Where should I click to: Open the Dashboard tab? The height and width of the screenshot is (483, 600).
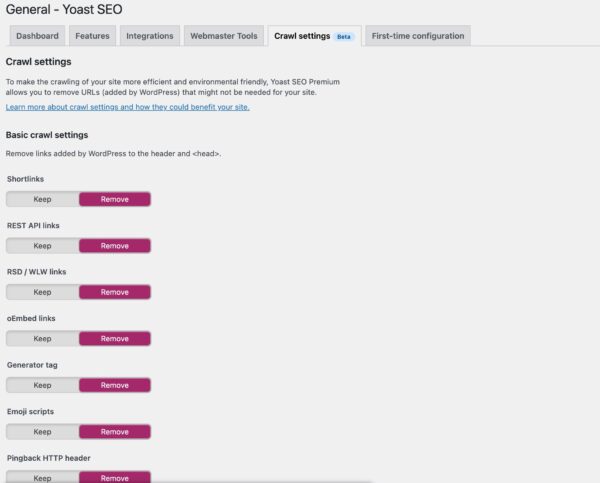(x=37, y=36)
